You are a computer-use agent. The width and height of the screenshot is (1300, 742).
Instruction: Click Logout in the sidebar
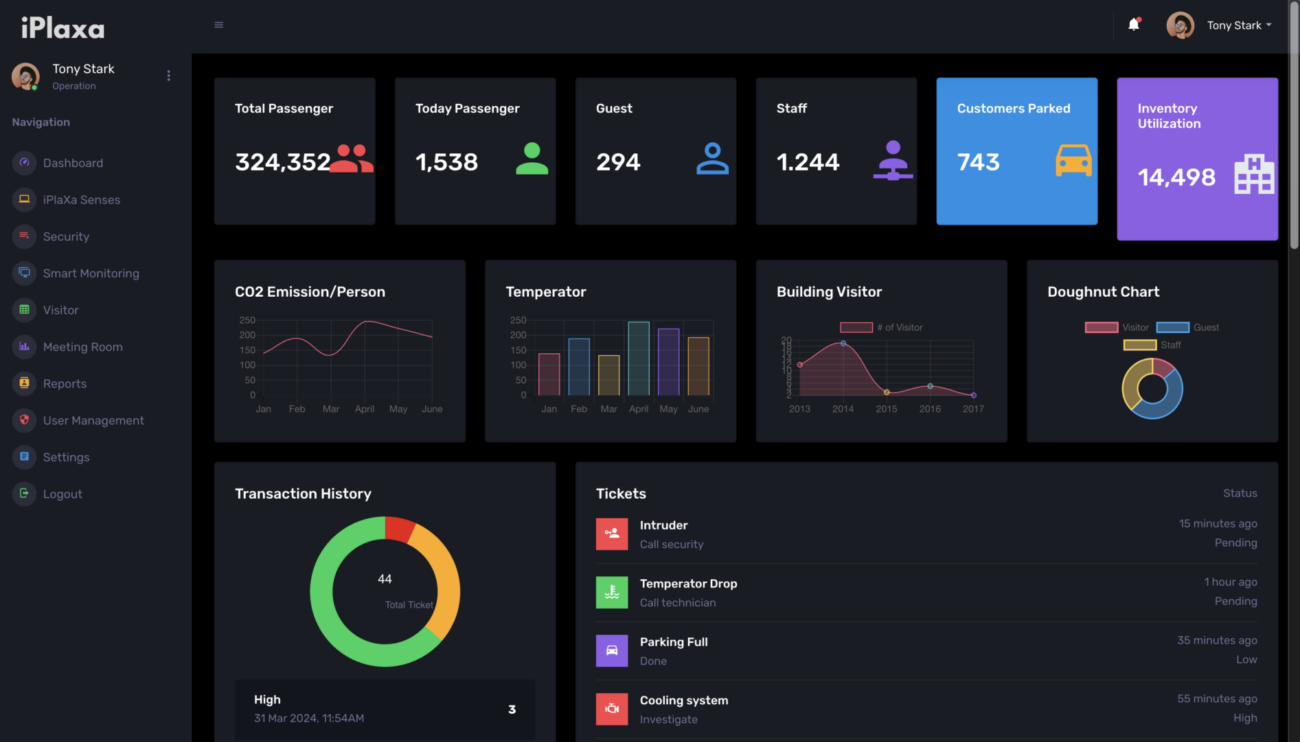click(62, 494)
